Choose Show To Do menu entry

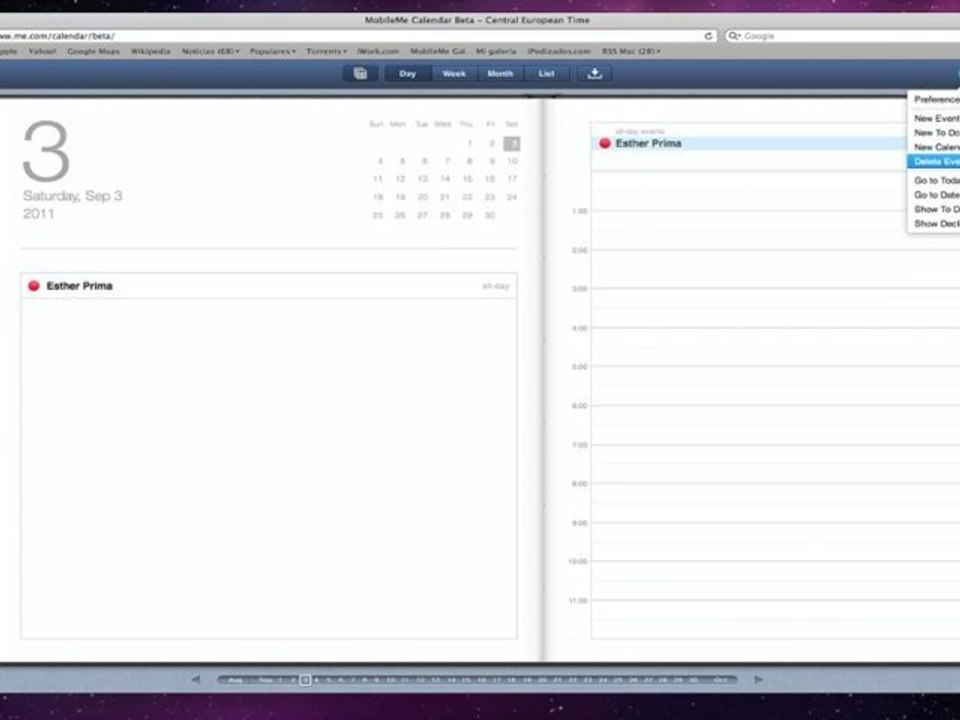(x=934, y=209)
